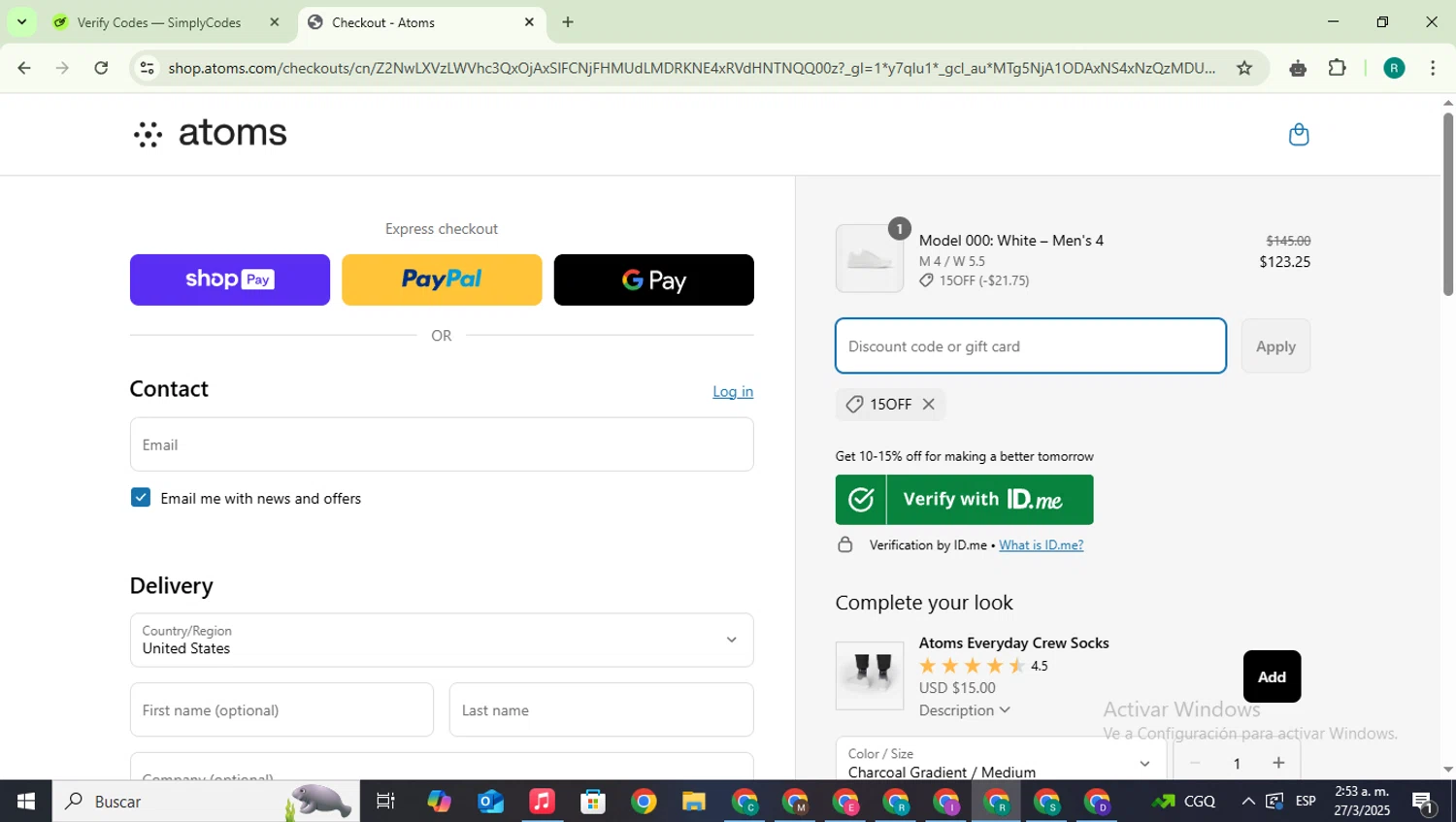Screen dimensions: 1456x822
Task: Open the Music app in taskbar
Action: pyautogui.click(x=542, y=802)
